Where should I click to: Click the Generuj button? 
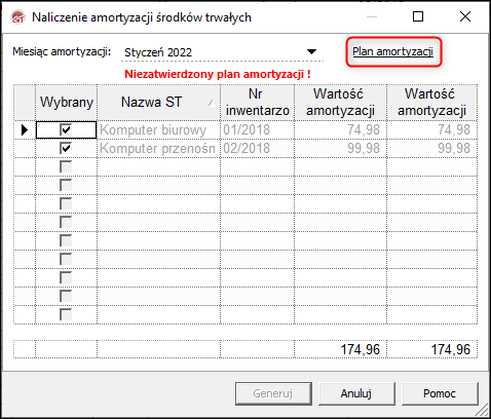pyautogui.click(x=273, y=394)
